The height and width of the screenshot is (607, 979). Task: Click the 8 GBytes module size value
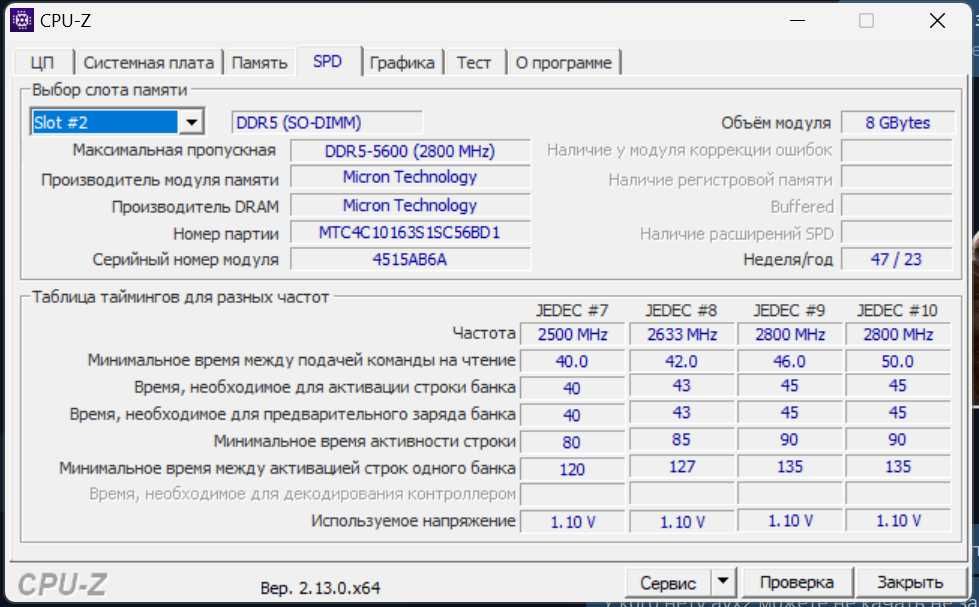click(x=897, y=122)
